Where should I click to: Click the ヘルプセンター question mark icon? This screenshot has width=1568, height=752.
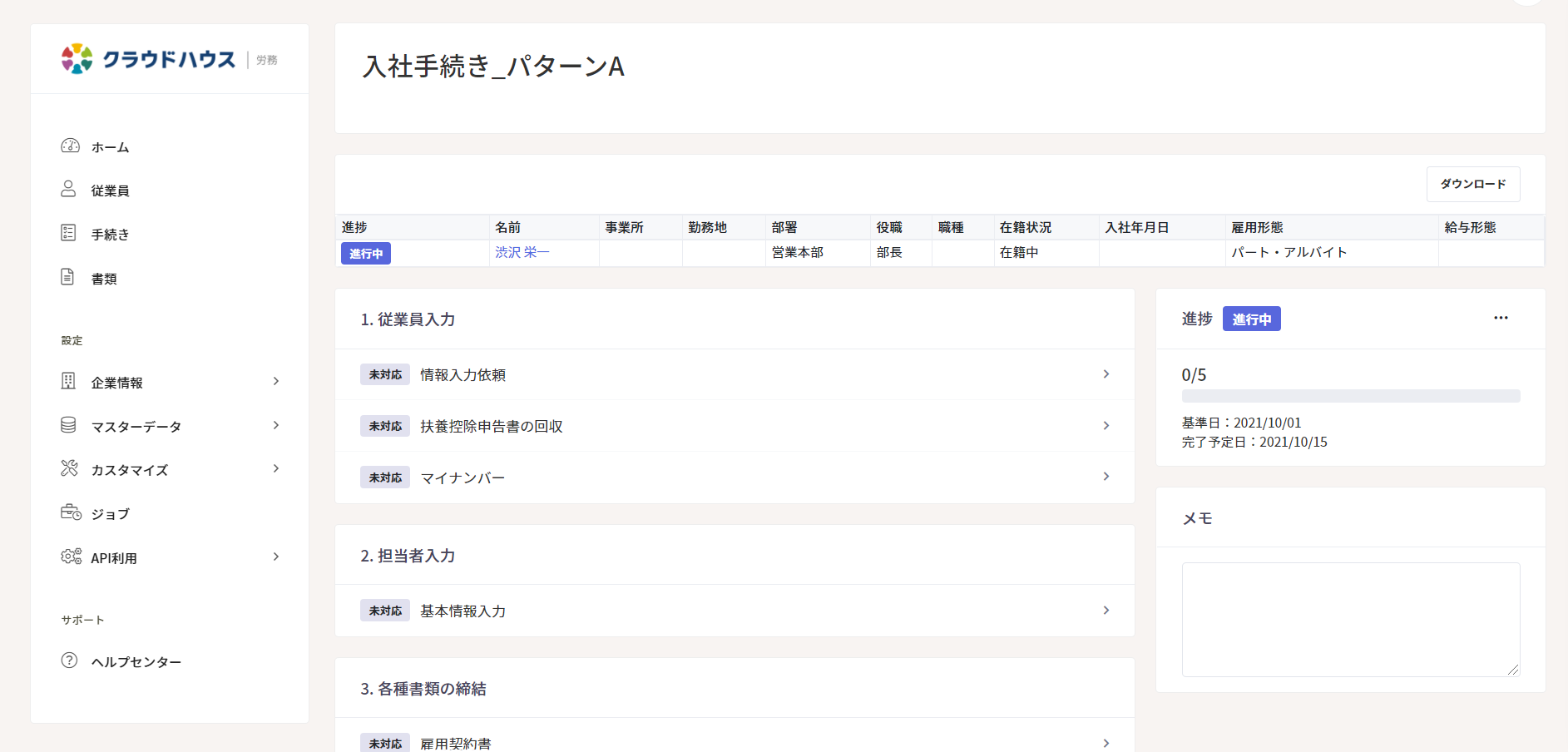[69, 660]
